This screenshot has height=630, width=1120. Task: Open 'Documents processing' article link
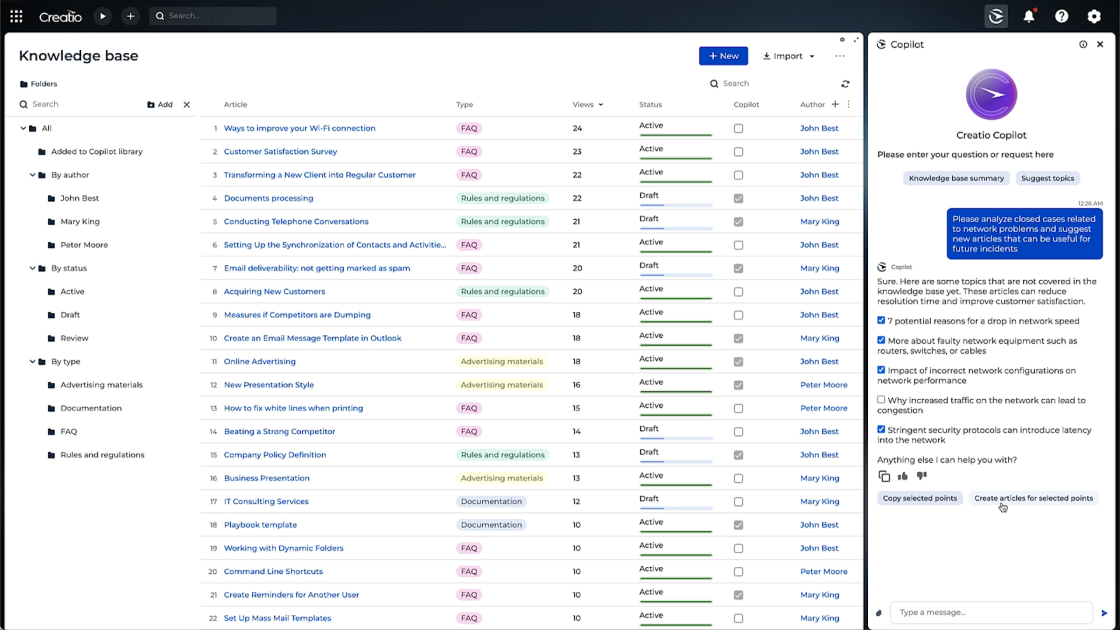(x=268, y=198)
